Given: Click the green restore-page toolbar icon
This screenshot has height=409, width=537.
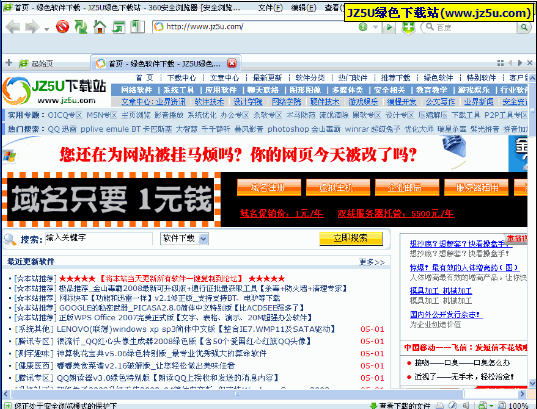Looking at the screenshot, I should tap(118, 27).
